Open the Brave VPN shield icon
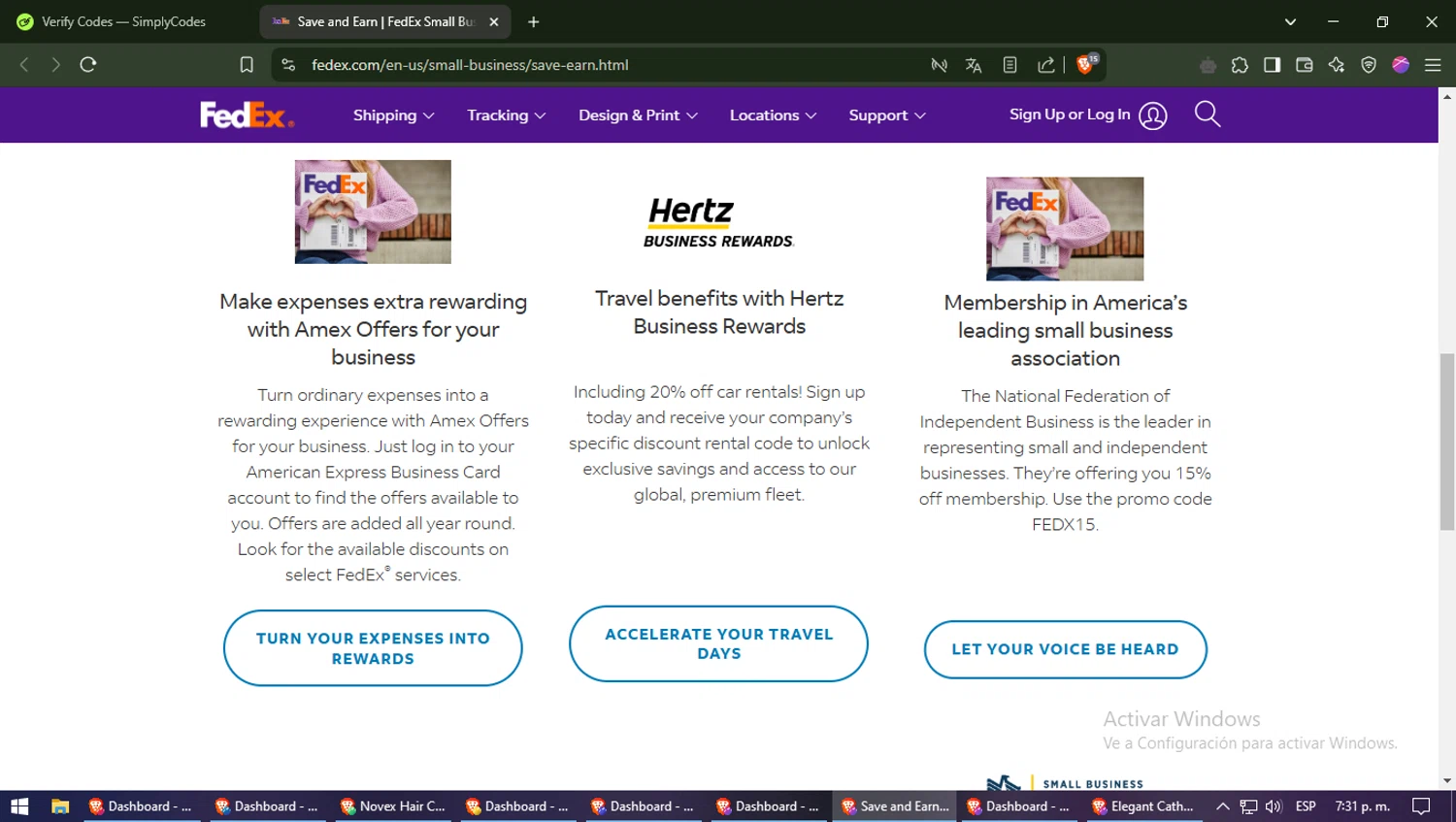The height and width of the screenshot is (822, 1456). click(1369, 65)
